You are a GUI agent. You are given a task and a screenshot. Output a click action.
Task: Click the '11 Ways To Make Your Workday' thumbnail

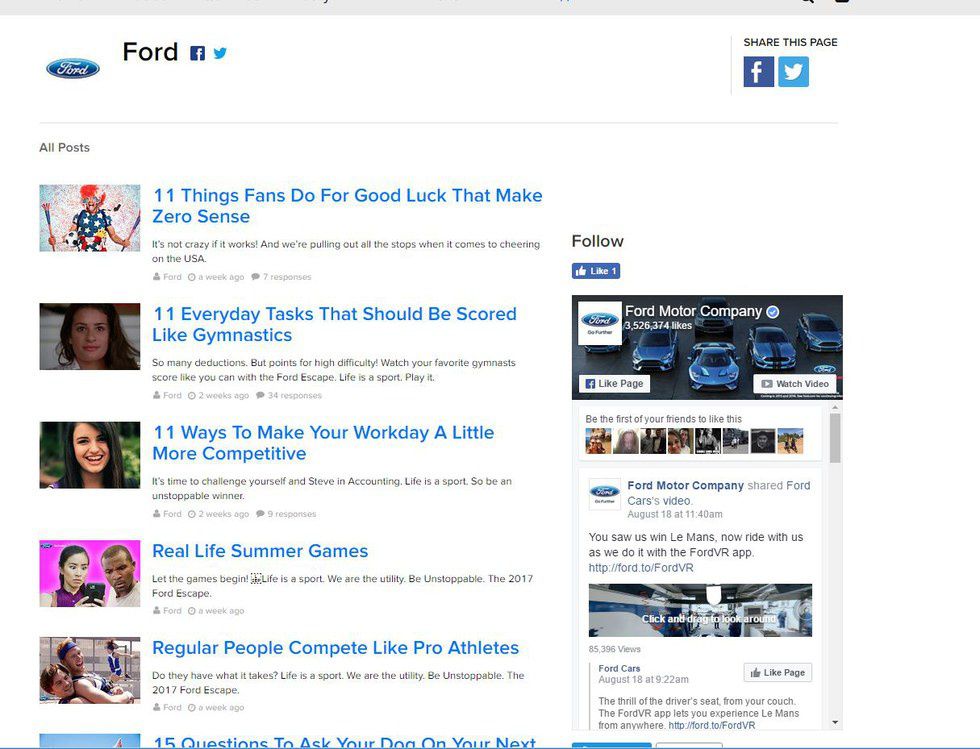click(90, 455)
